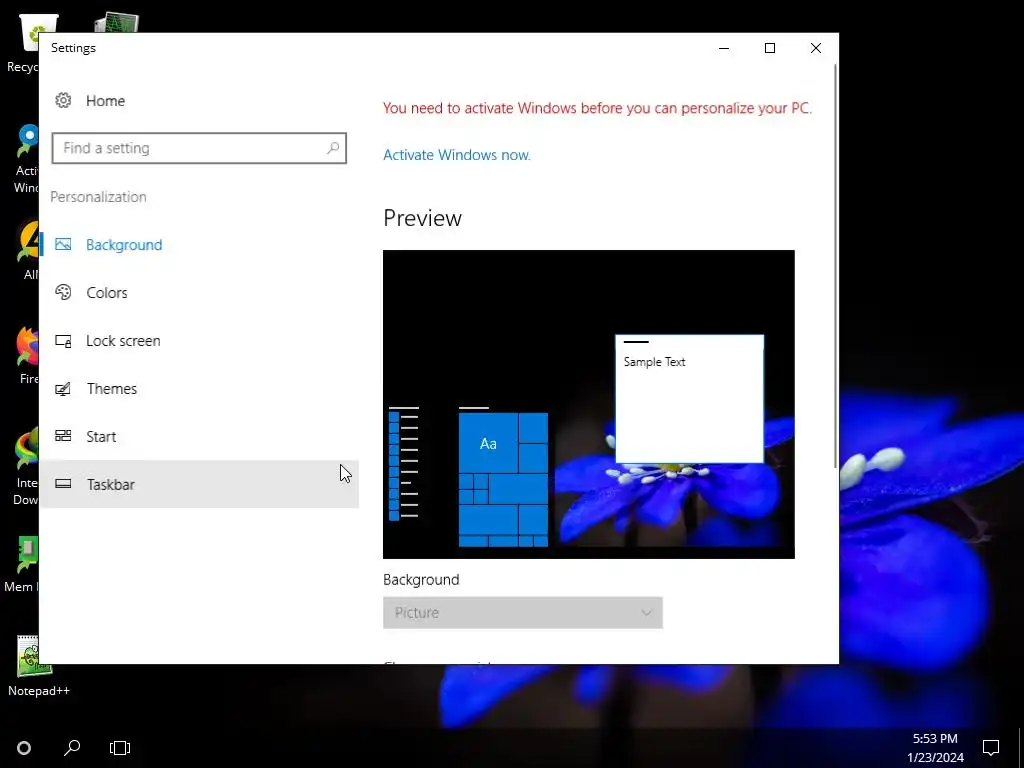Click the Aa tile in preview
The height and width of the screenshot is (768, 1024).
click(x=488, y=443)
